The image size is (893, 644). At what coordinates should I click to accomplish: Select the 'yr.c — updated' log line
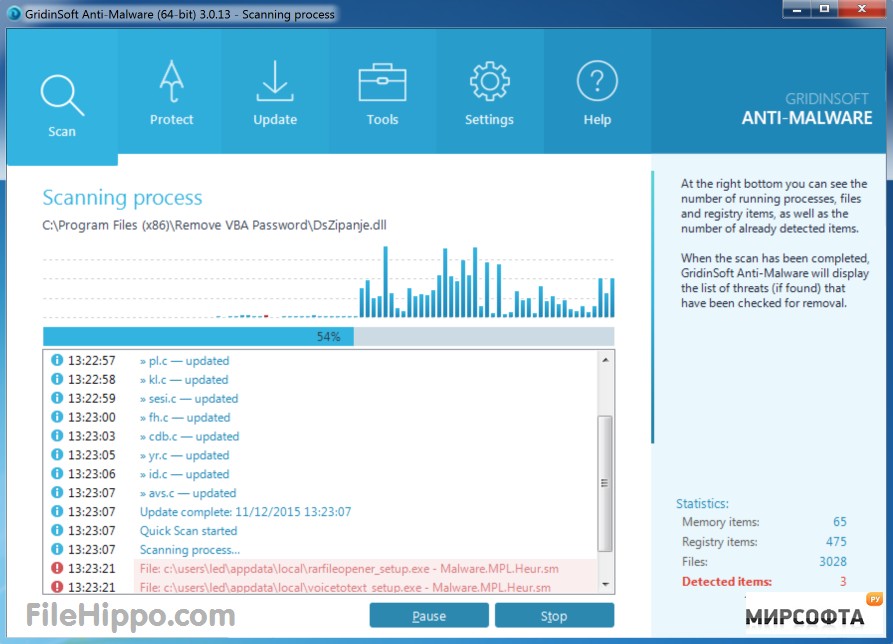tap(185, 455)
